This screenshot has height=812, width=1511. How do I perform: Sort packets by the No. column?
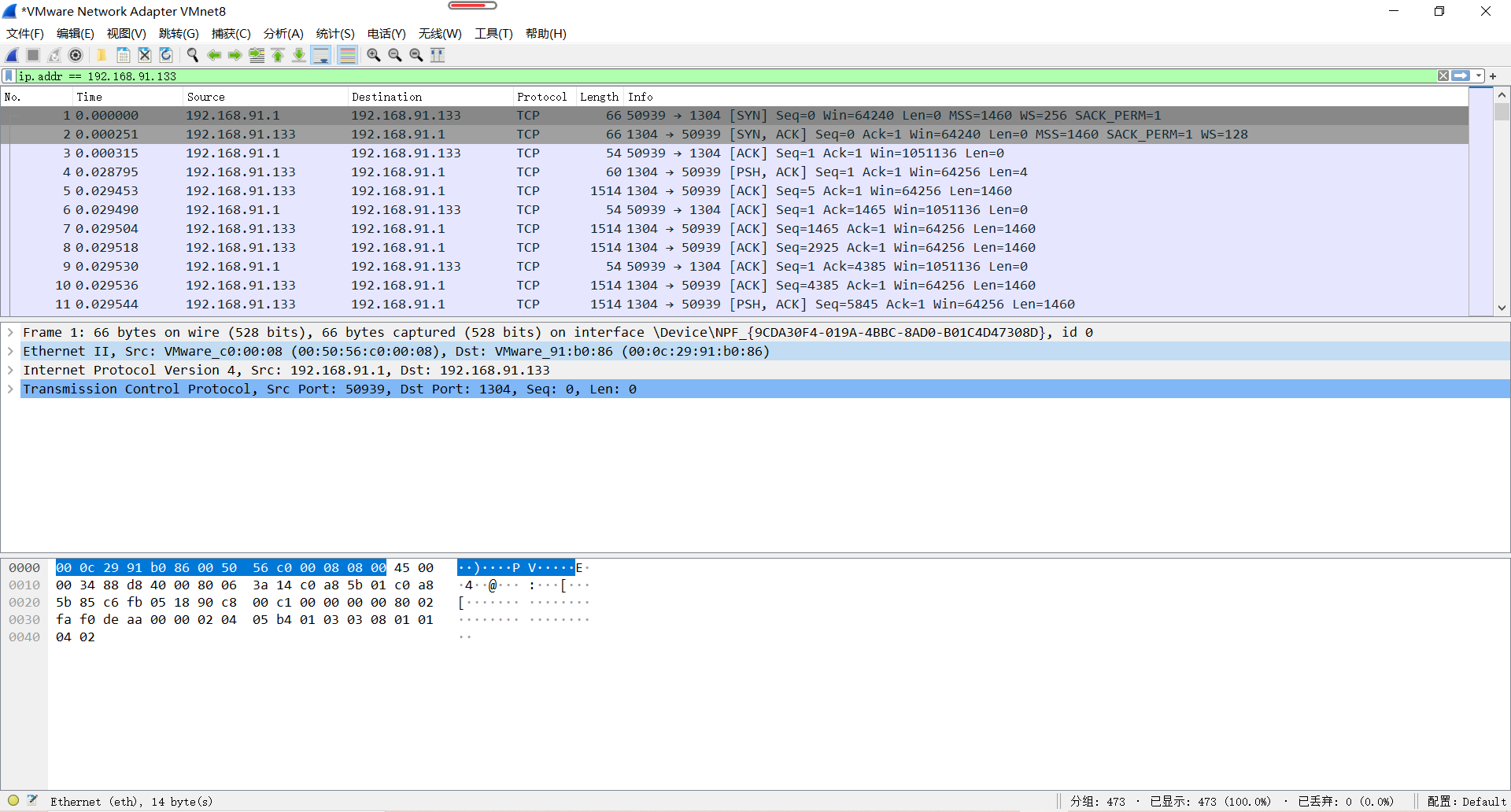[36, 97]
